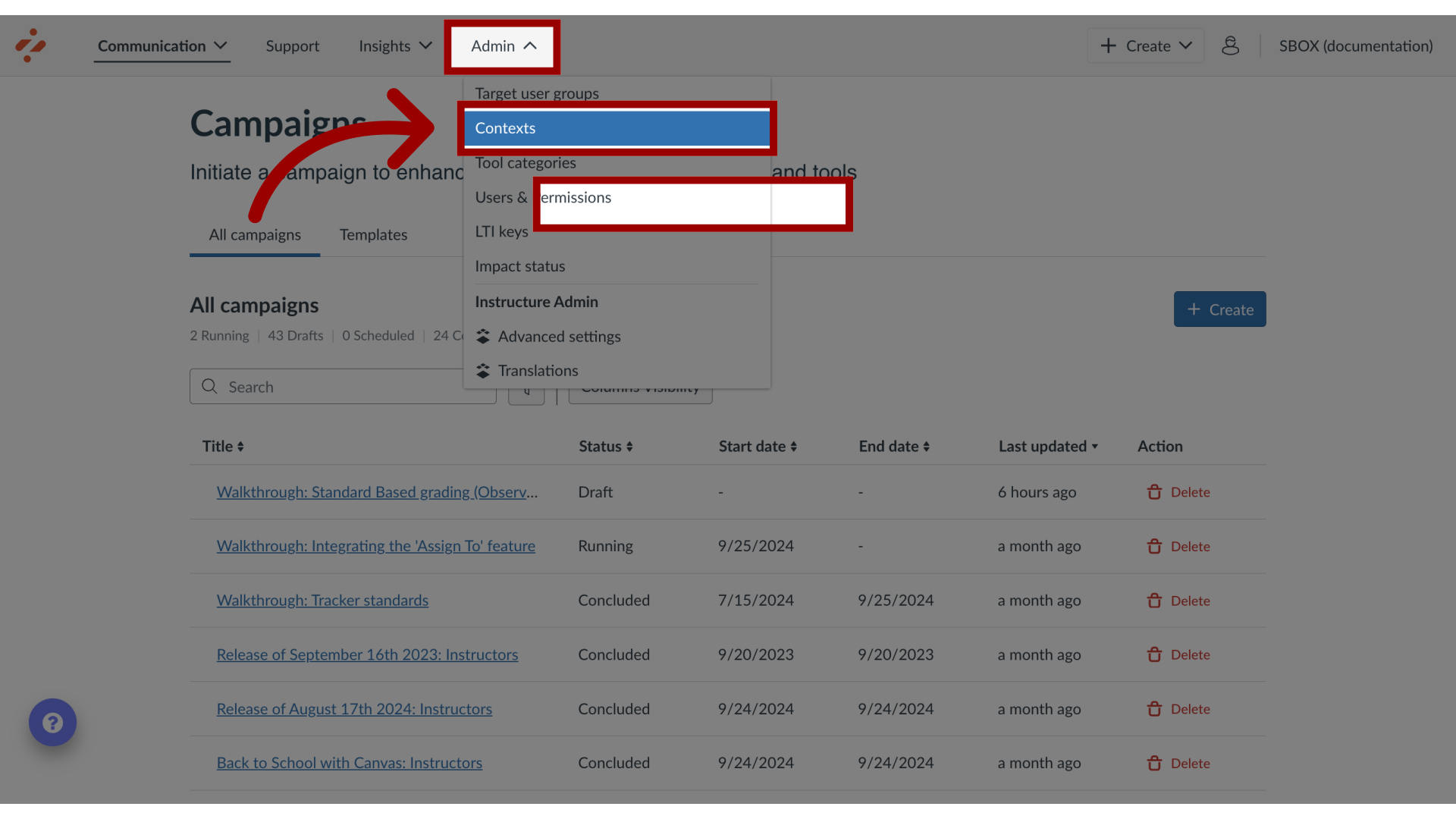
Task: Click the Advanced settings Instructure icon
Action: point(483,336)
